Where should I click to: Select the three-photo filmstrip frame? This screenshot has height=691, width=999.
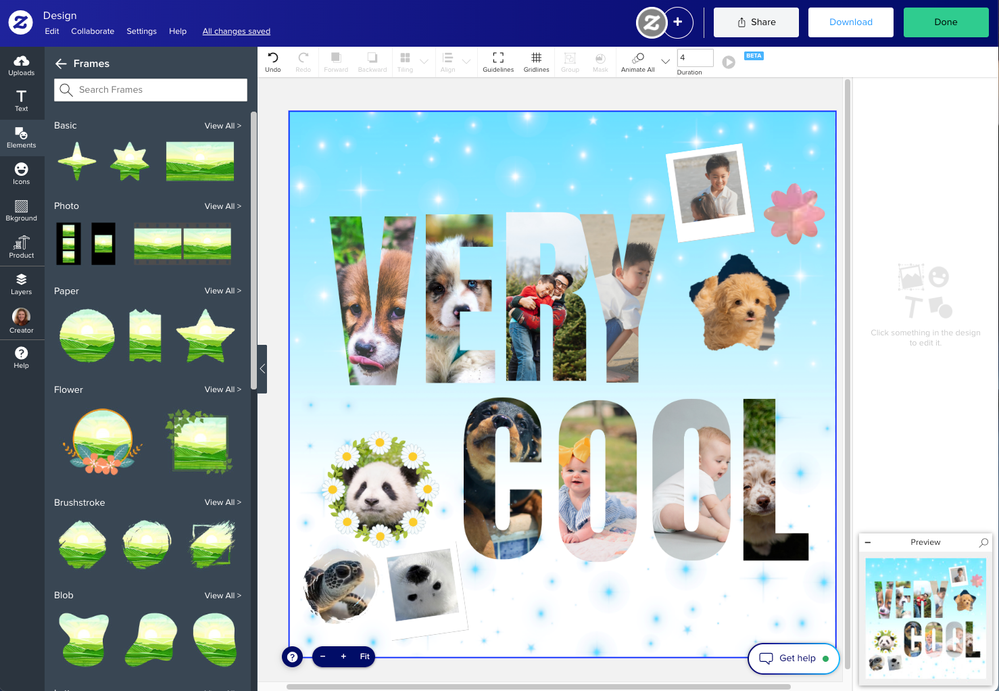pos(68,243)
